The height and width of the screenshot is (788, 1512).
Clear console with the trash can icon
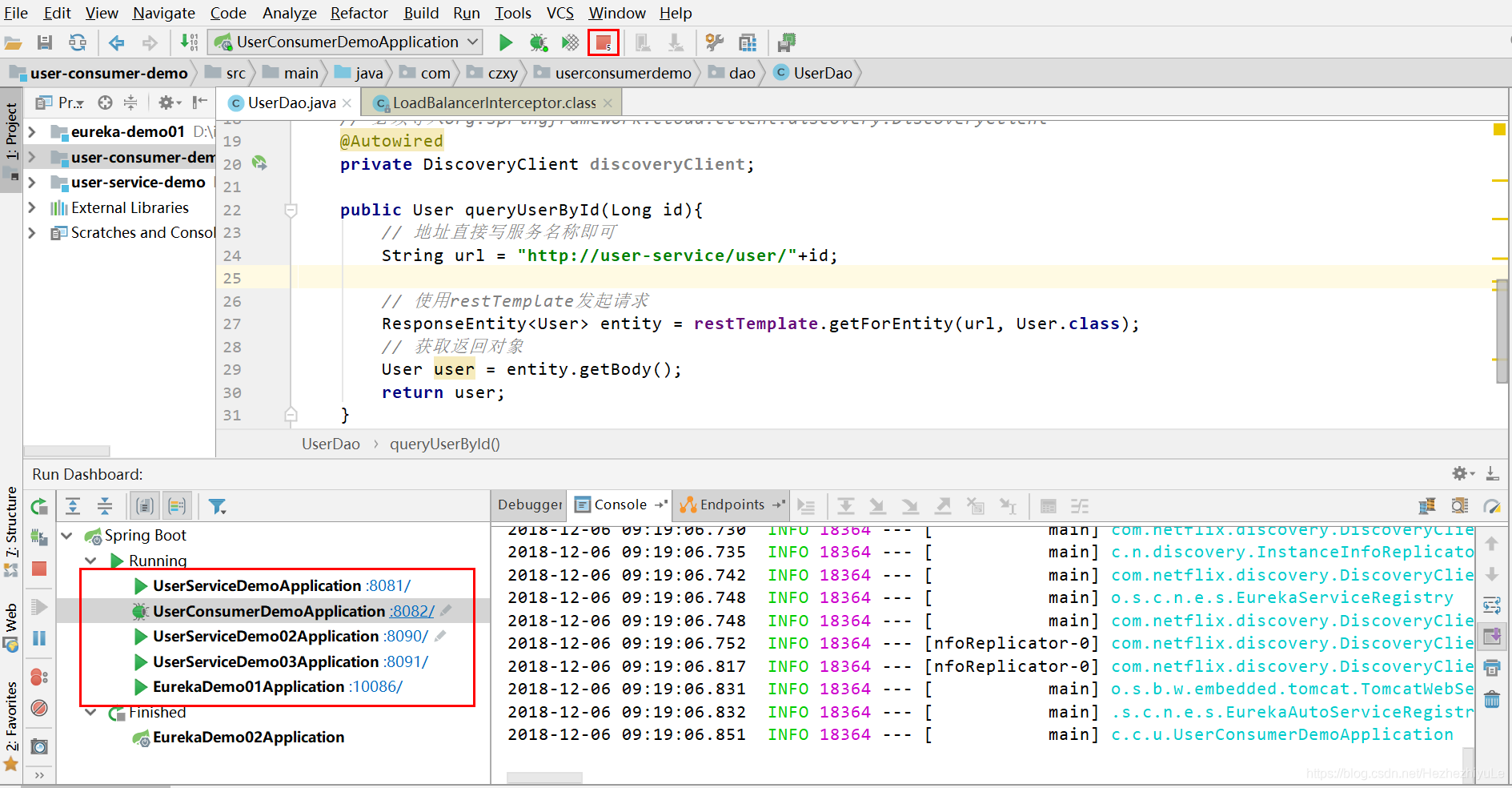click(x=1492, y=700)
